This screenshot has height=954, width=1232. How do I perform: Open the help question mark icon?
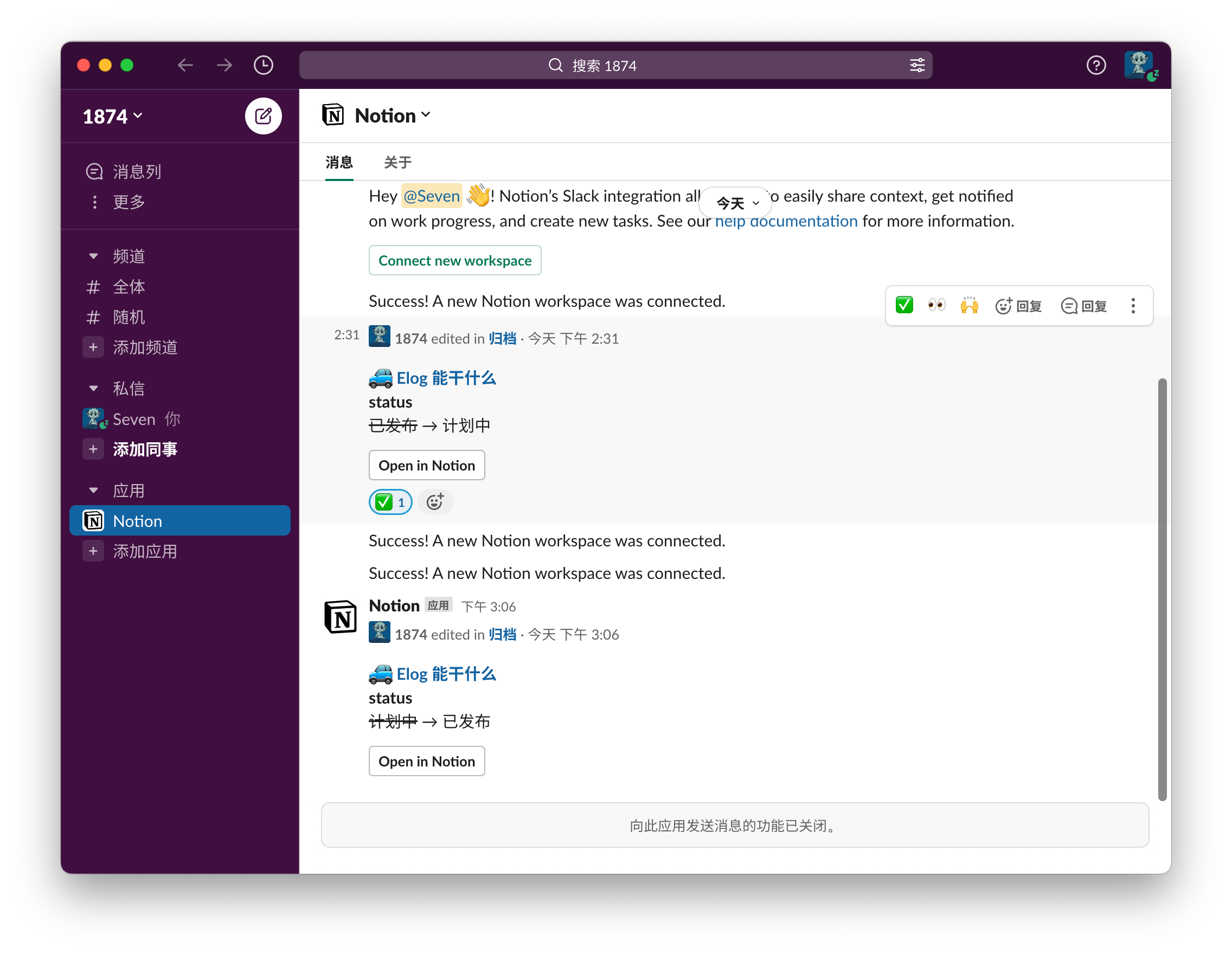(x=1095, y=66)
